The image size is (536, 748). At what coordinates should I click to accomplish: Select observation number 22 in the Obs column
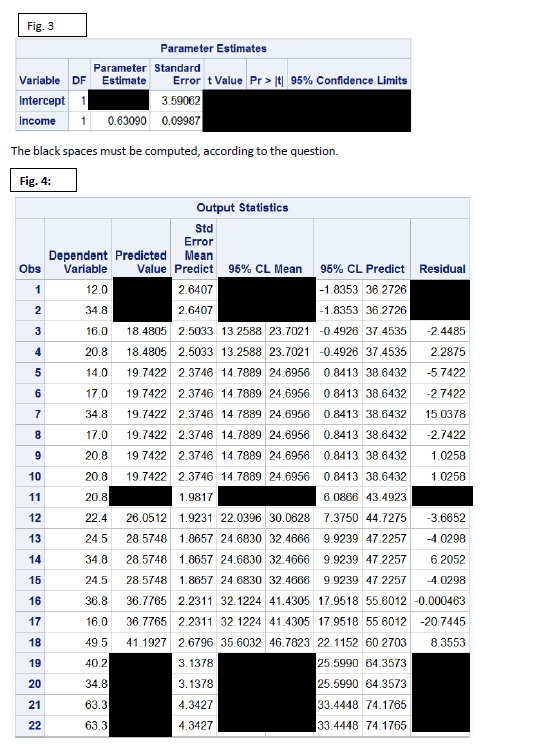pos(34,725)
